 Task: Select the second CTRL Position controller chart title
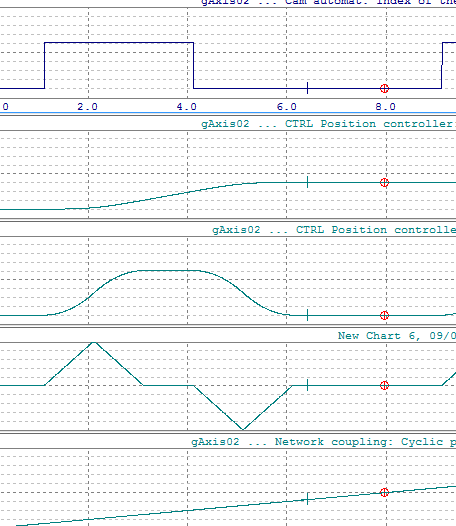click(x=334, y=230)
